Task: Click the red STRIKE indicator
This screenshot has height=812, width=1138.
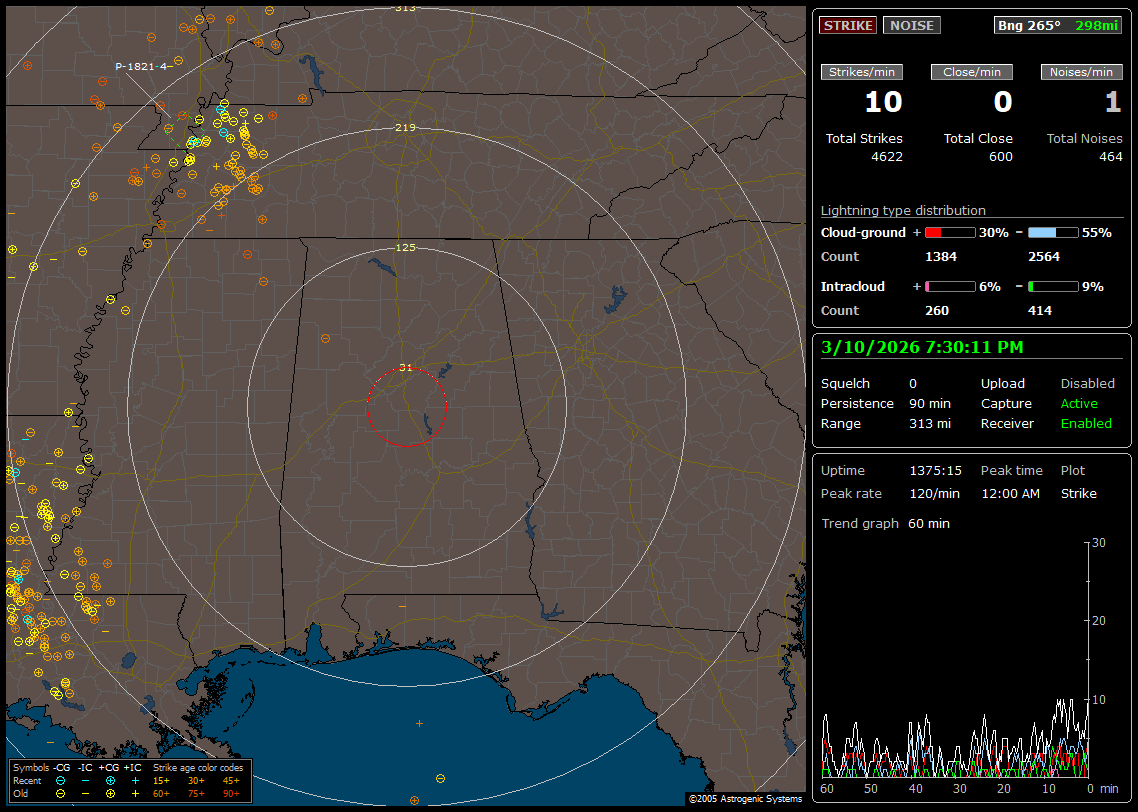Action: click(x=848, y=25)
